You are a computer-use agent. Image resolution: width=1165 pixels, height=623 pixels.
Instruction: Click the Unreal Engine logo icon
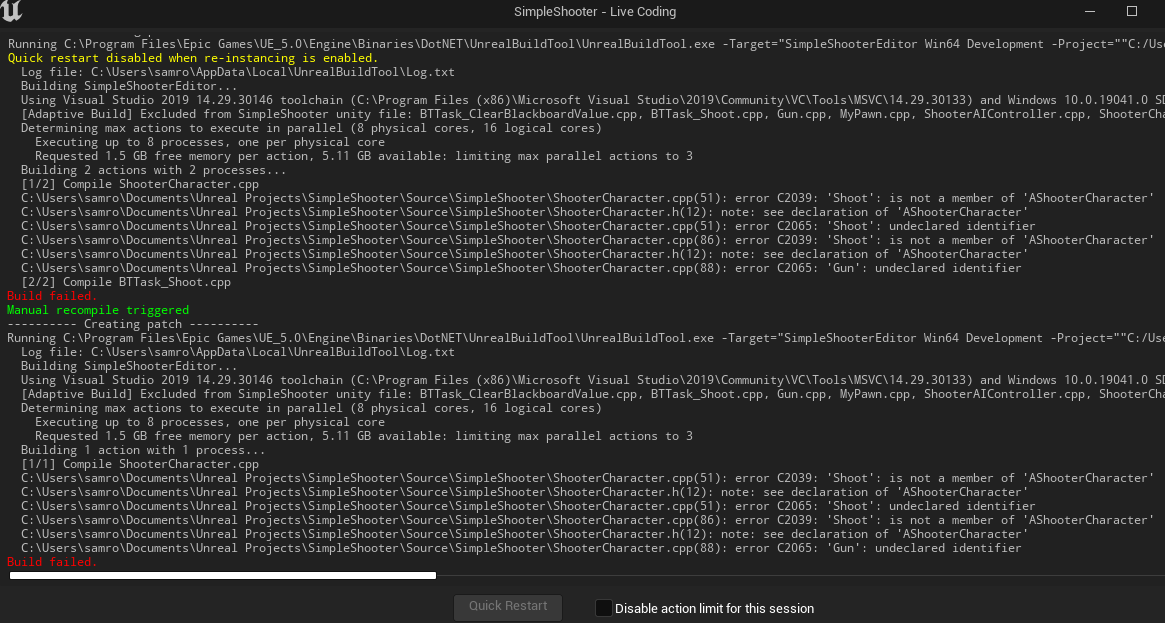pos(12,11)
